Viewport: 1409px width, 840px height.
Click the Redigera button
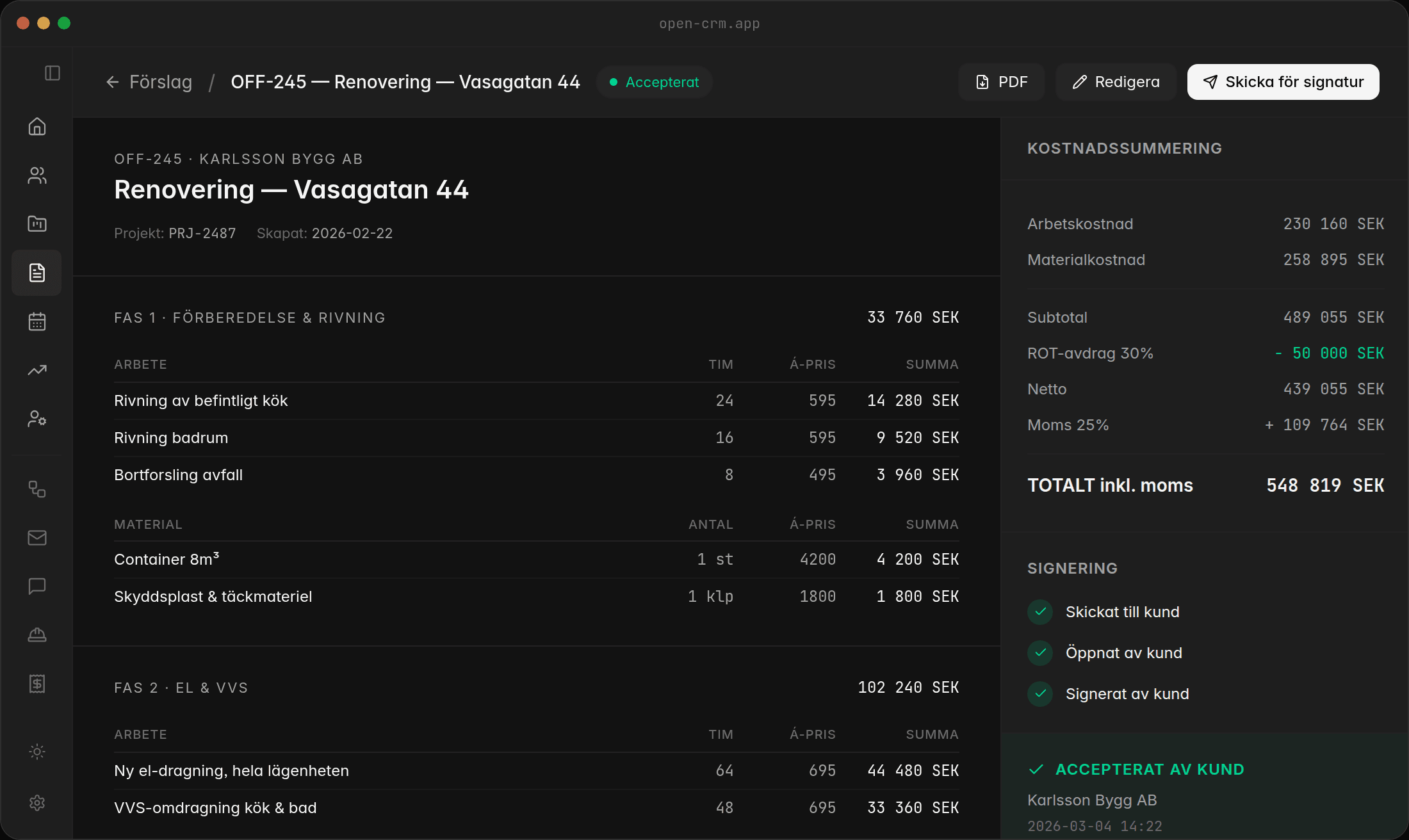pos(1116,82)
